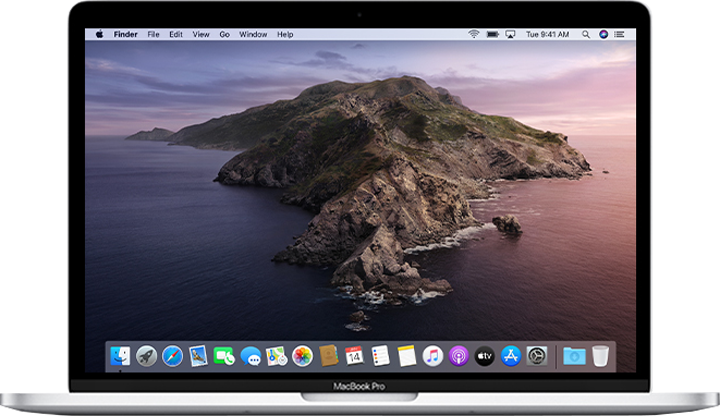
Task: Open the Photos app in dock
Action: pyautogui.click(x=303, y=356)
